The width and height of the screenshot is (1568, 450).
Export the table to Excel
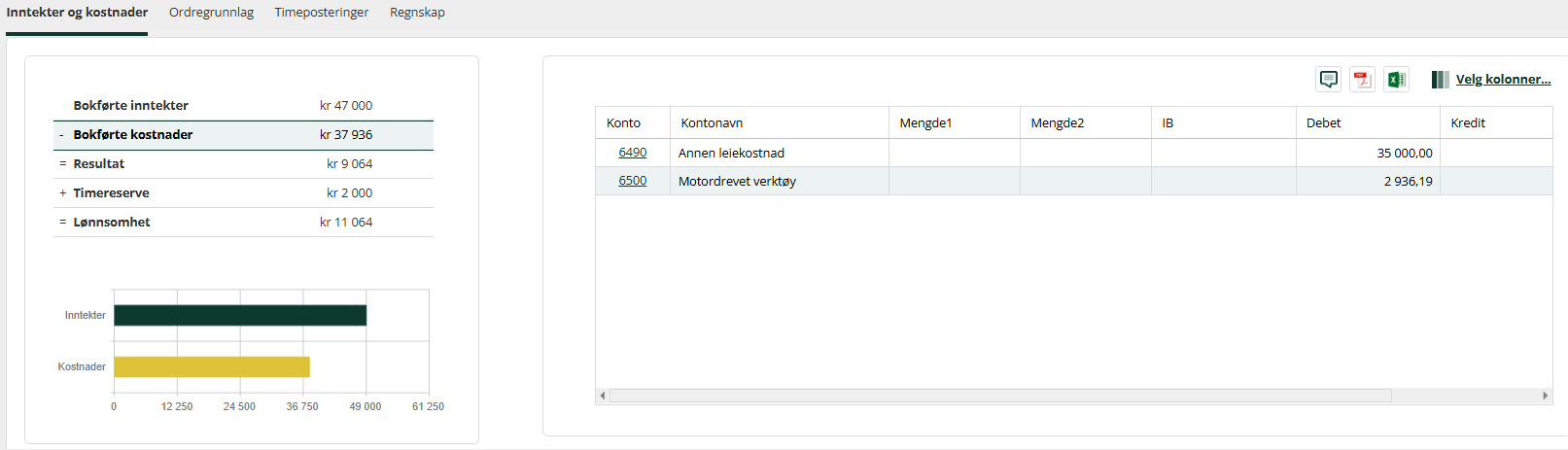click(1397, 80)
